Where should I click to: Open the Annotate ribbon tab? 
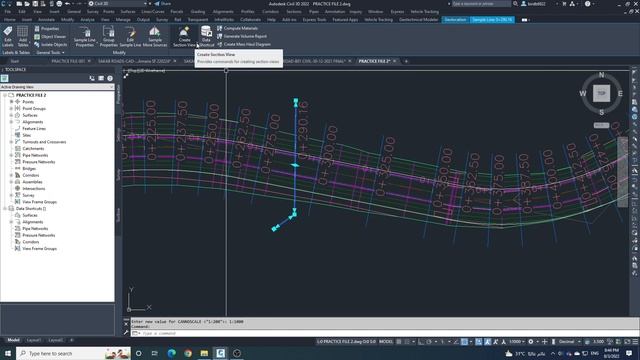(46, 20)
